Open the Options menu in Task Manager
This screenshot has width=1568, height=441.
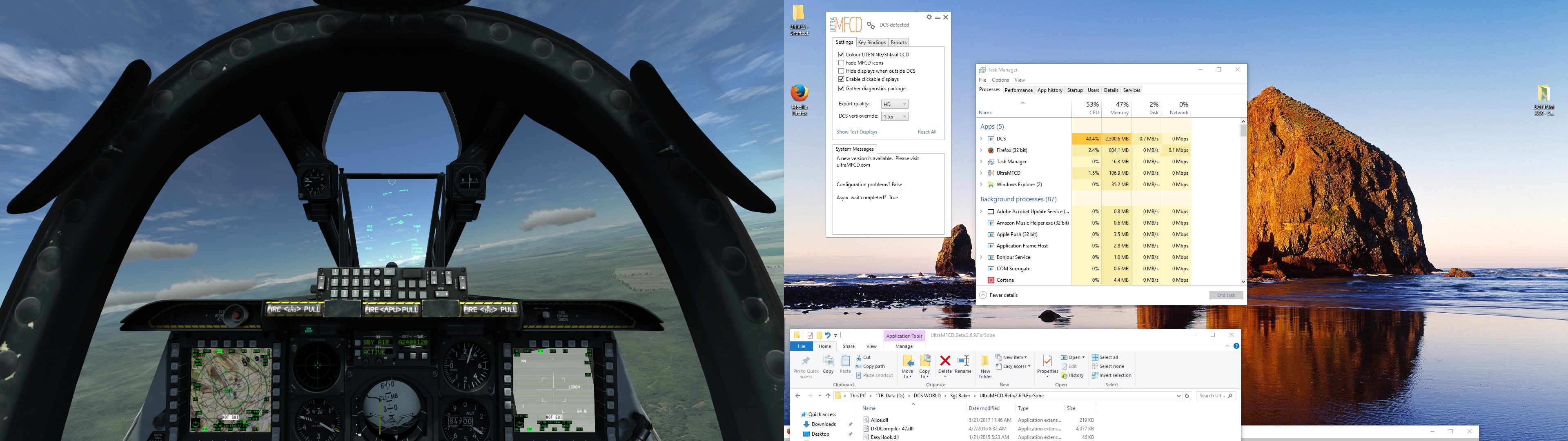tap(1000, 80)
